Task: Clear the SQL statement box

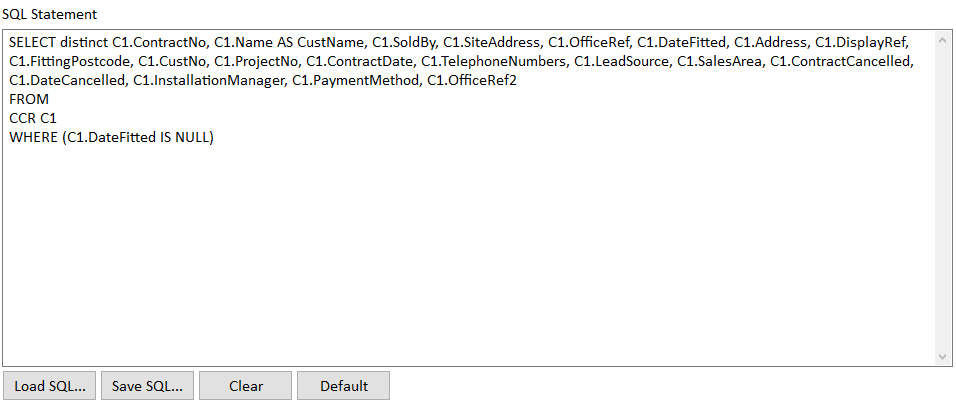Action: click(246, 386)
